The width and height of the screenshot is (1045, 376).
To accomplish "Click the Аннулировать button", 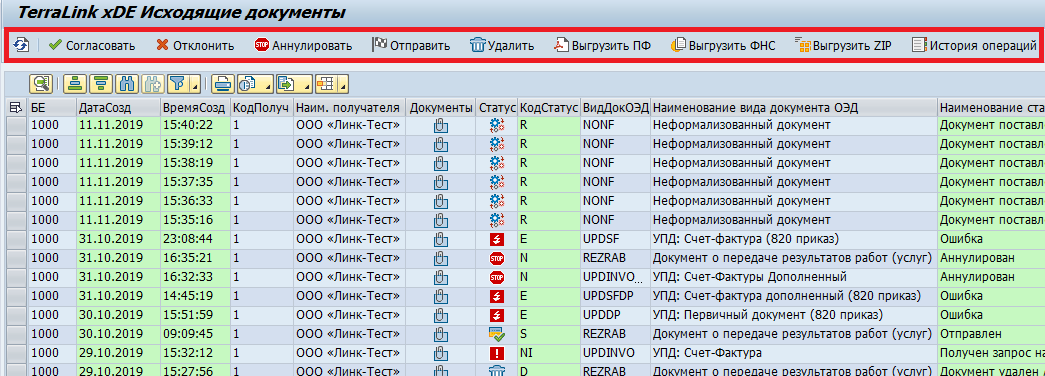I will [x=303, y=45].
